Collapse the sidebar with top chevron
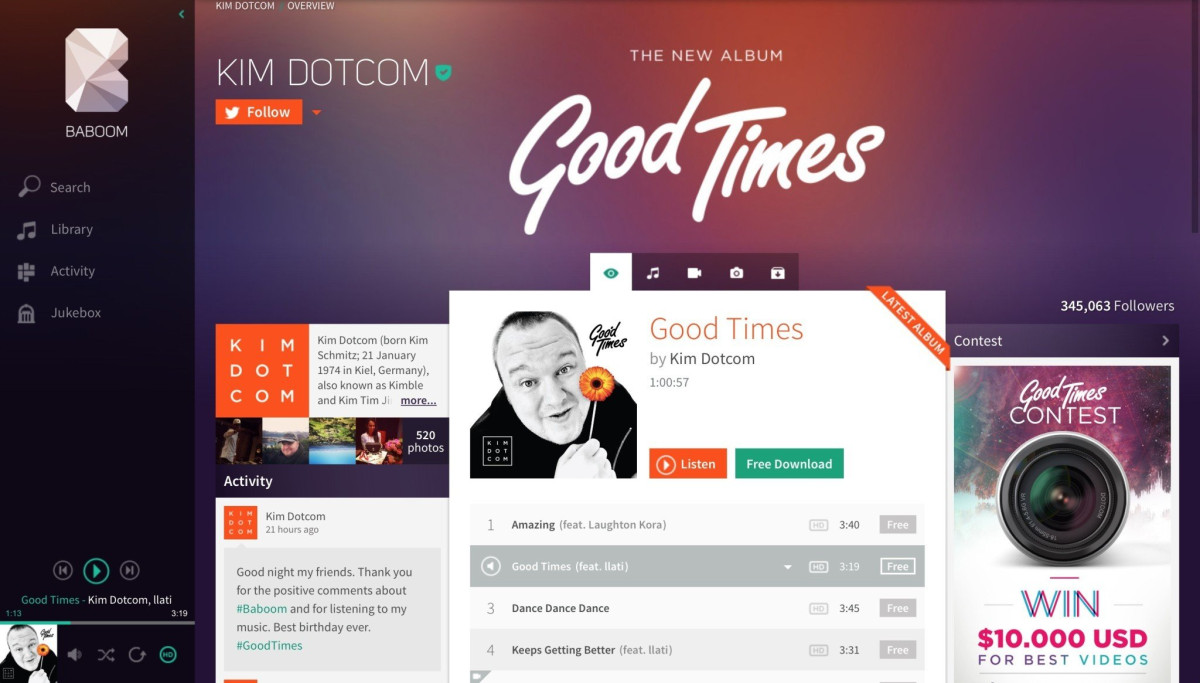Image resolution: width=1200 pixels, height=683 pixels. coord(181,14)
